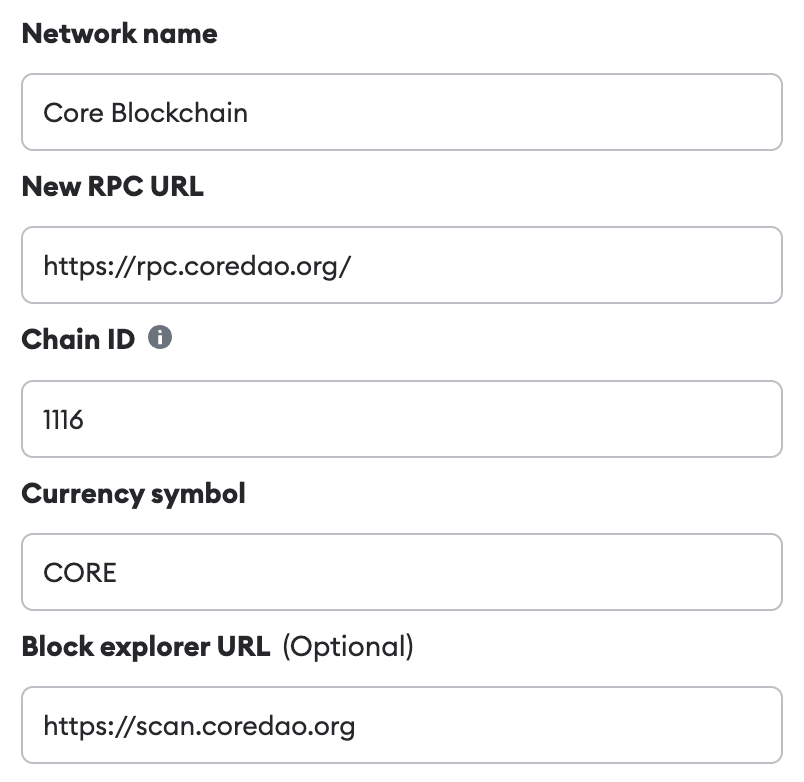Click the https://scan.coredao.org explorer text

(199, 725)
